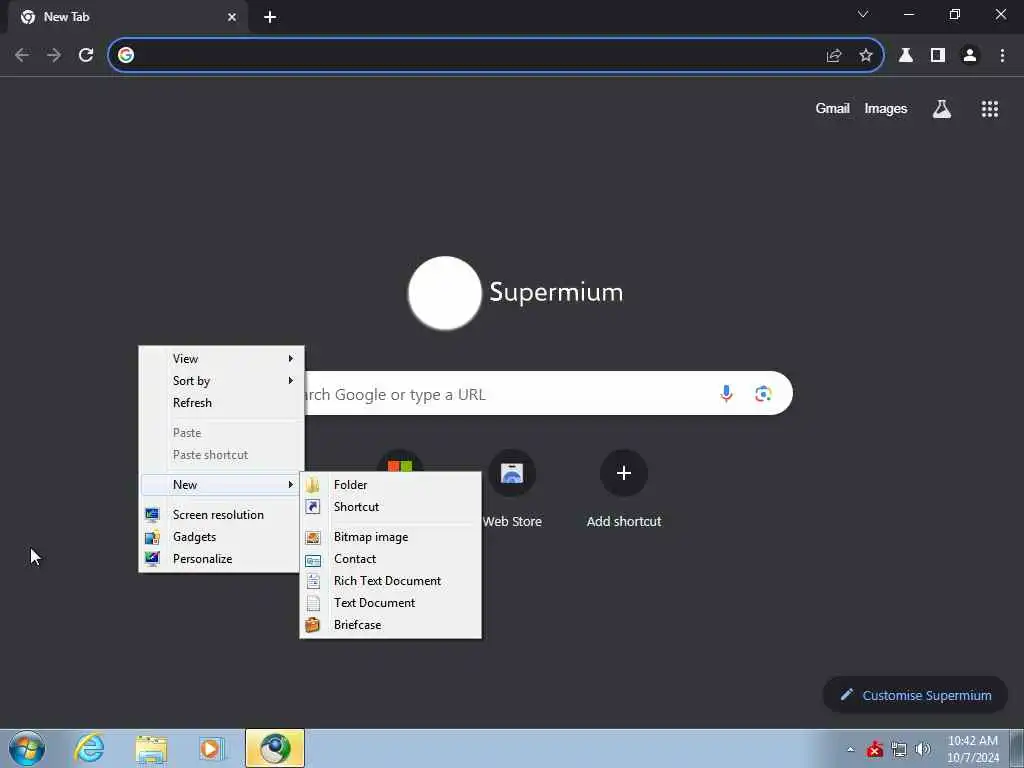Click the Supermium taskbar button
This screenshot has width=1024, height=768.
click(275, 748)
